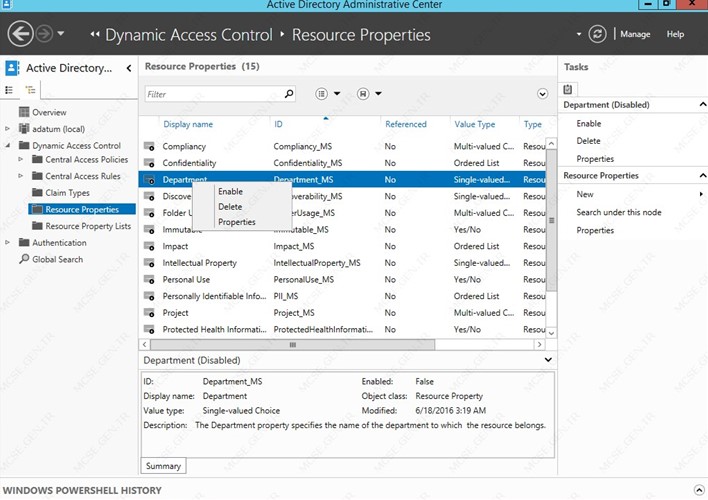The image size is (708, 500).
Task: Expand the adatum (local) node
Action: click(x=7, y=129)
